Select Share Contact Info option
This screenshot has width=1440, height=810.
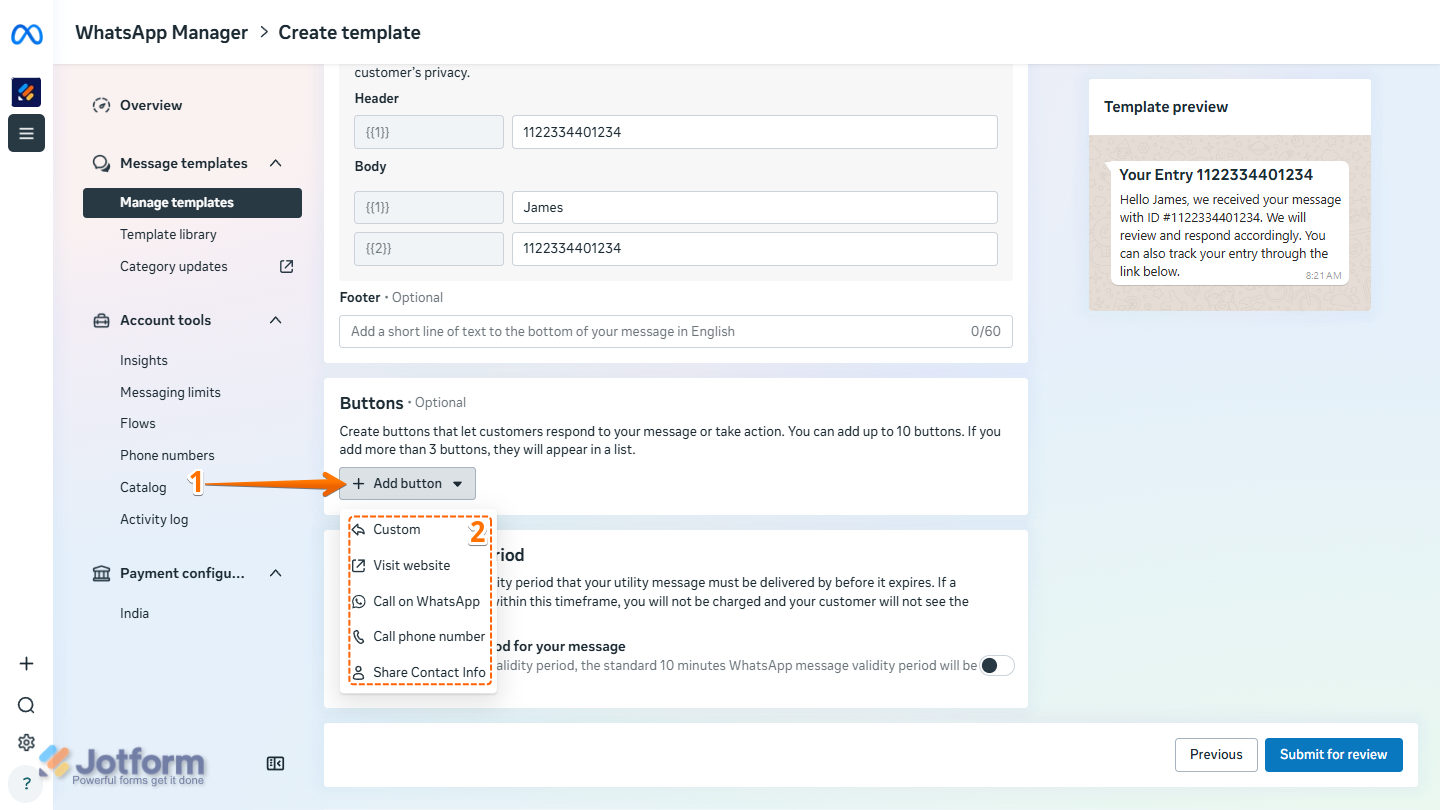point(419,672)
